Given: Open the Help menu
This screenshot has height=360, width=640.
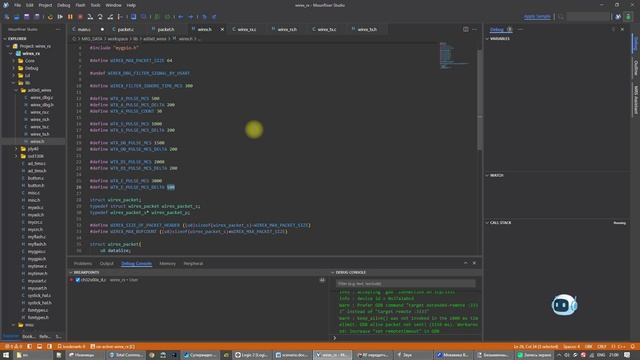Looking at the screenshot, I should pyautogui.click(x=131, y=5).
